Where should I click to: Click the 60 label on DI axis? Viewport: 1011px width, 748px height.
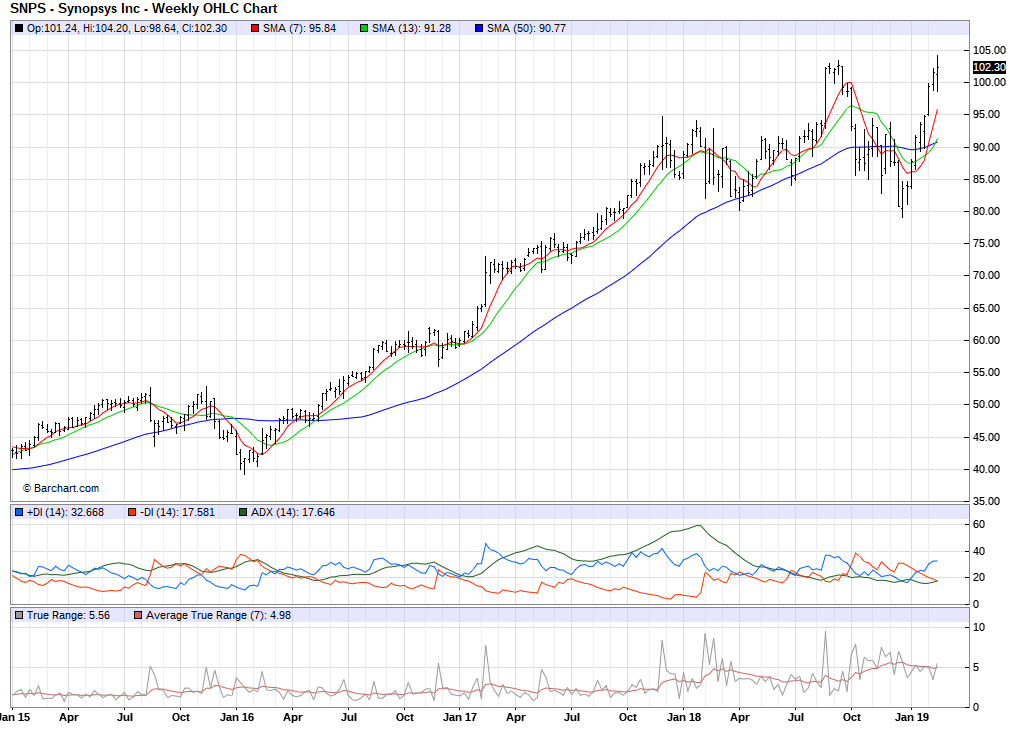click(x=979, y=524)
